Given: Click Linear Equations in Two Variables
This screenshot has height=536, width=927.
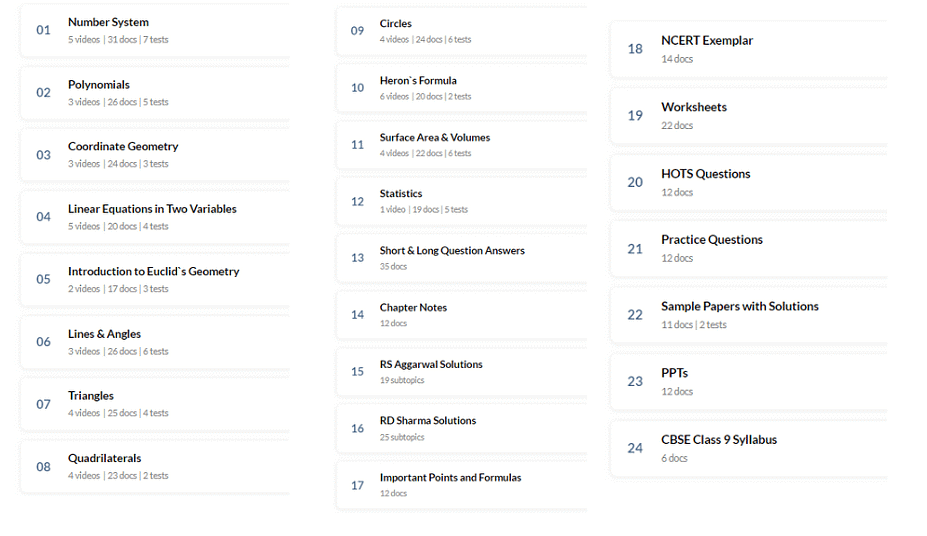Looking at the screenshot, I should 152,209.
